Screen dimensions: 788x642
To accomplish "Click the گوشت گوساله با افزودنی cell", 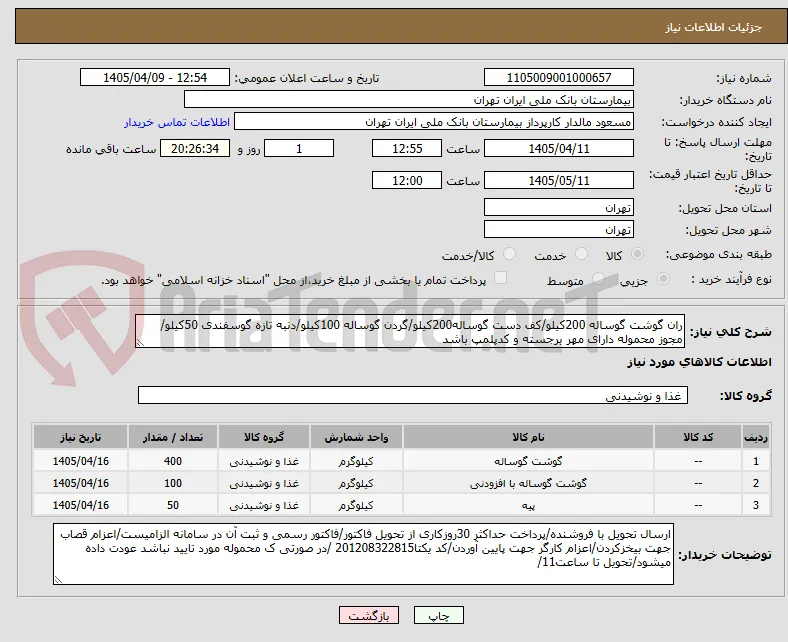I will 528,483.
